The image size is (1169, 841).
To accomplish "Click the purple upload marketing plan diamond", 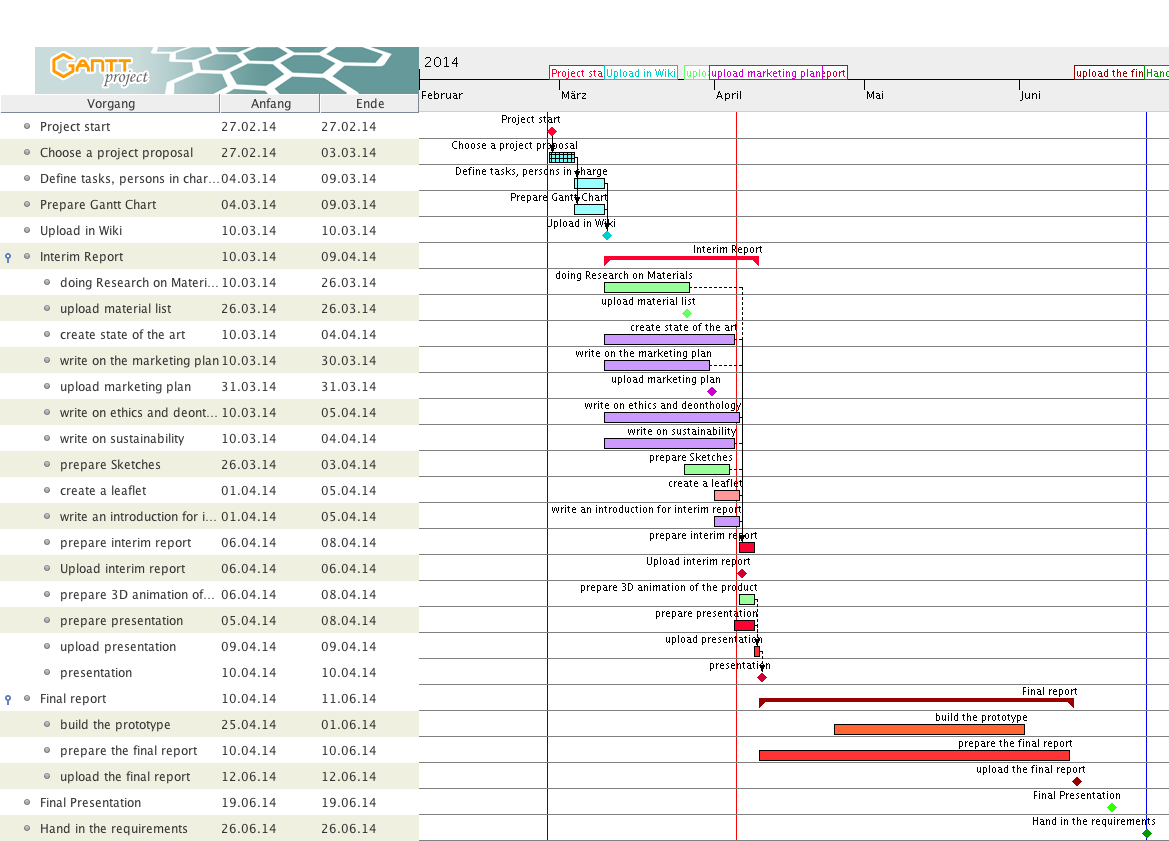I will coord(712,391).
